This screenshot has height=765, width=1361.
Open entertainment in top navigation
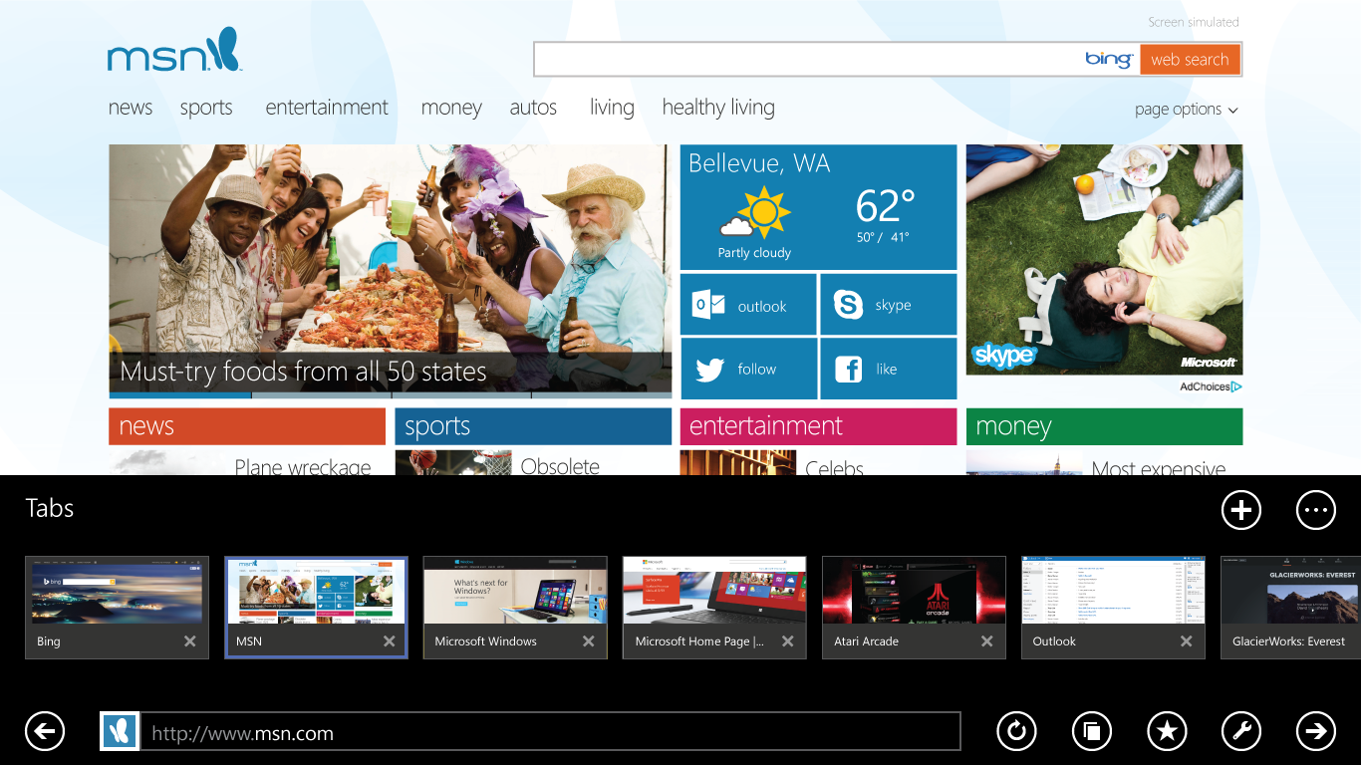pos(326,107)
